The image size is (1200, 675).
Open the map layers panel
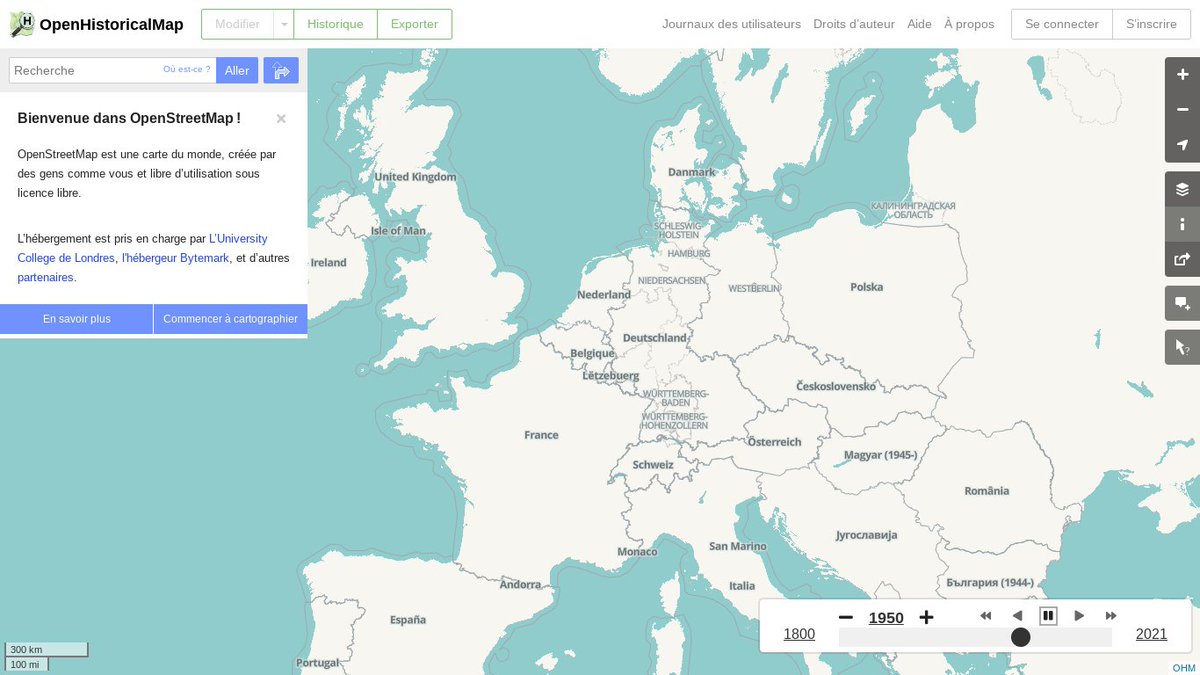pos(1182,189)
